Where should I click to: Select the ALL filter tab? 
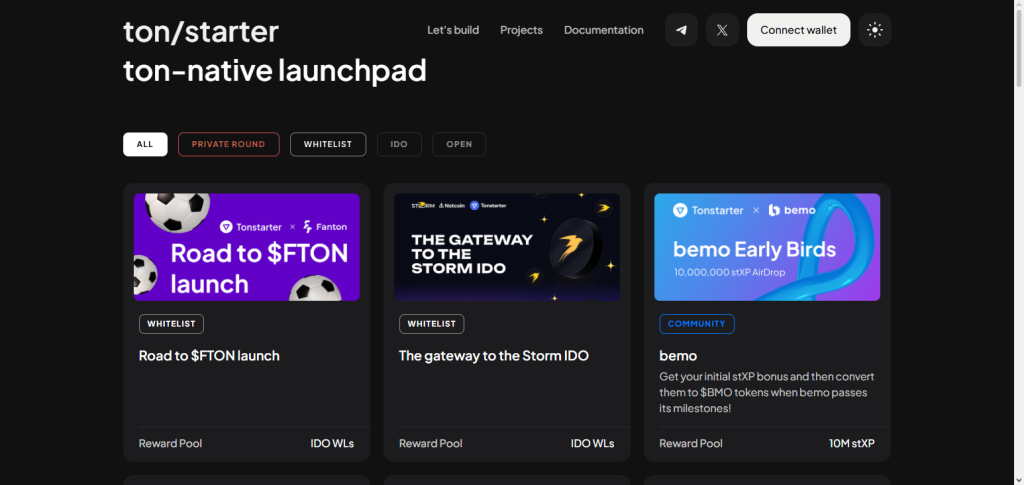(x=145, y=144)
